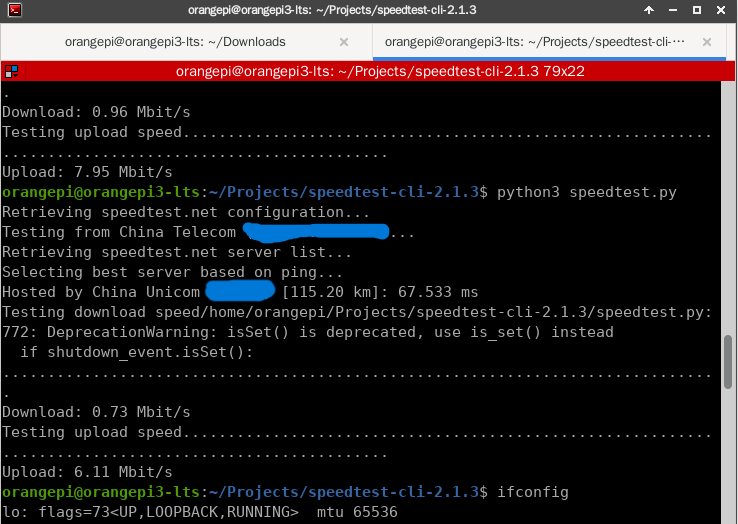Viewport: 738px width, 524px height.
Task: Click the ifconfig command at the prompt
Action: 533,492
